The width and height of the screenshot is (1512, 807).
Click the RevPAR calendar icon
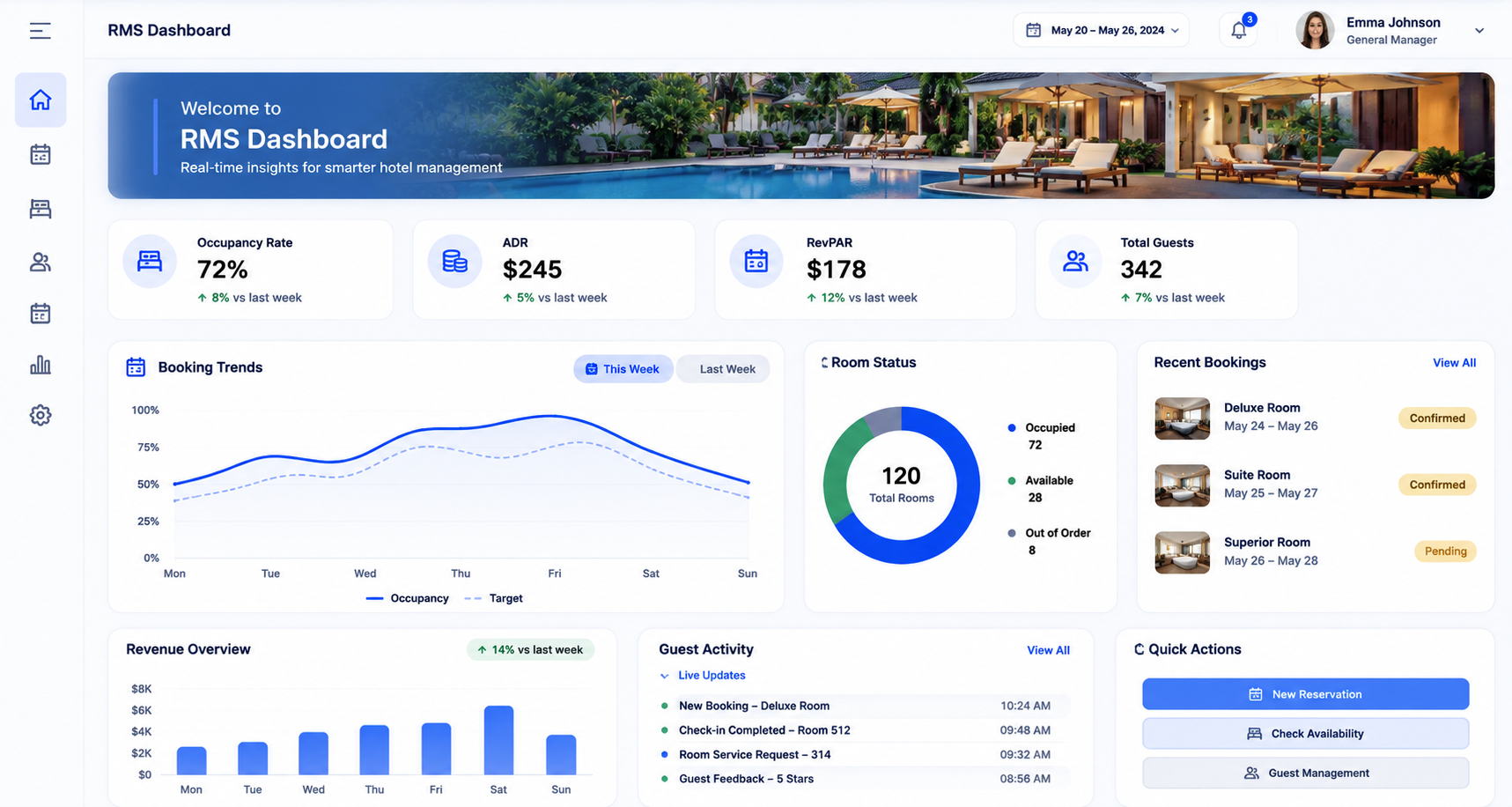tap(756, 261)
